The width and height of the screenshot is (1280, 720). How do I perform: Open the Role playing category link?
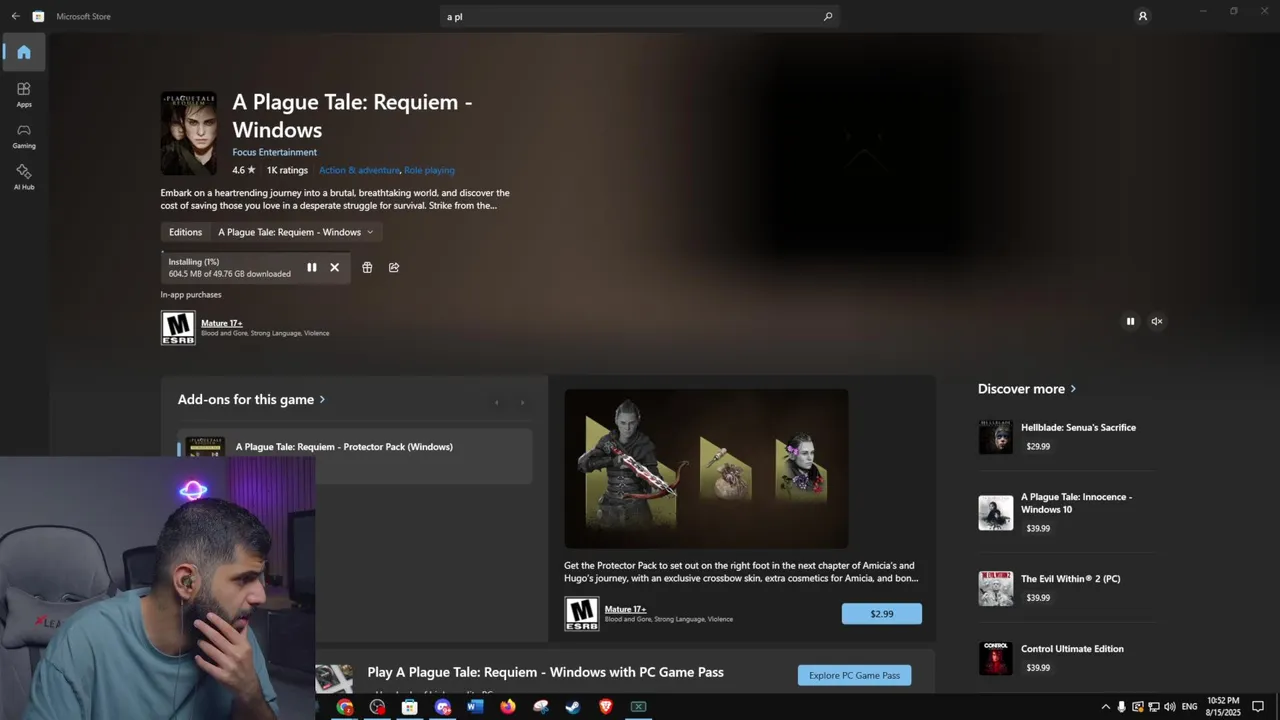(429, 170)
